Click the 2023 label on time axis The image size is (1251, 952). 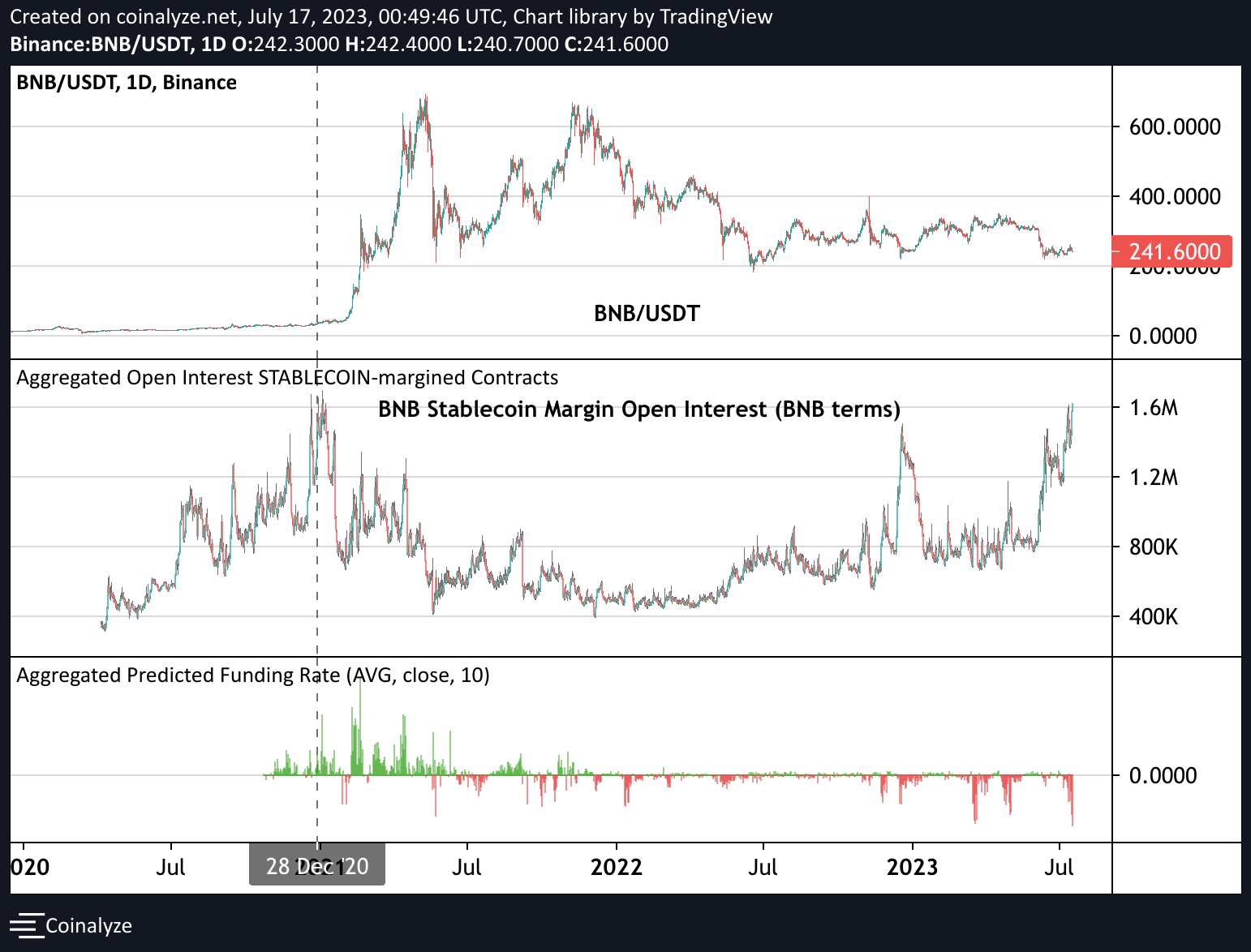click(912, 867)
